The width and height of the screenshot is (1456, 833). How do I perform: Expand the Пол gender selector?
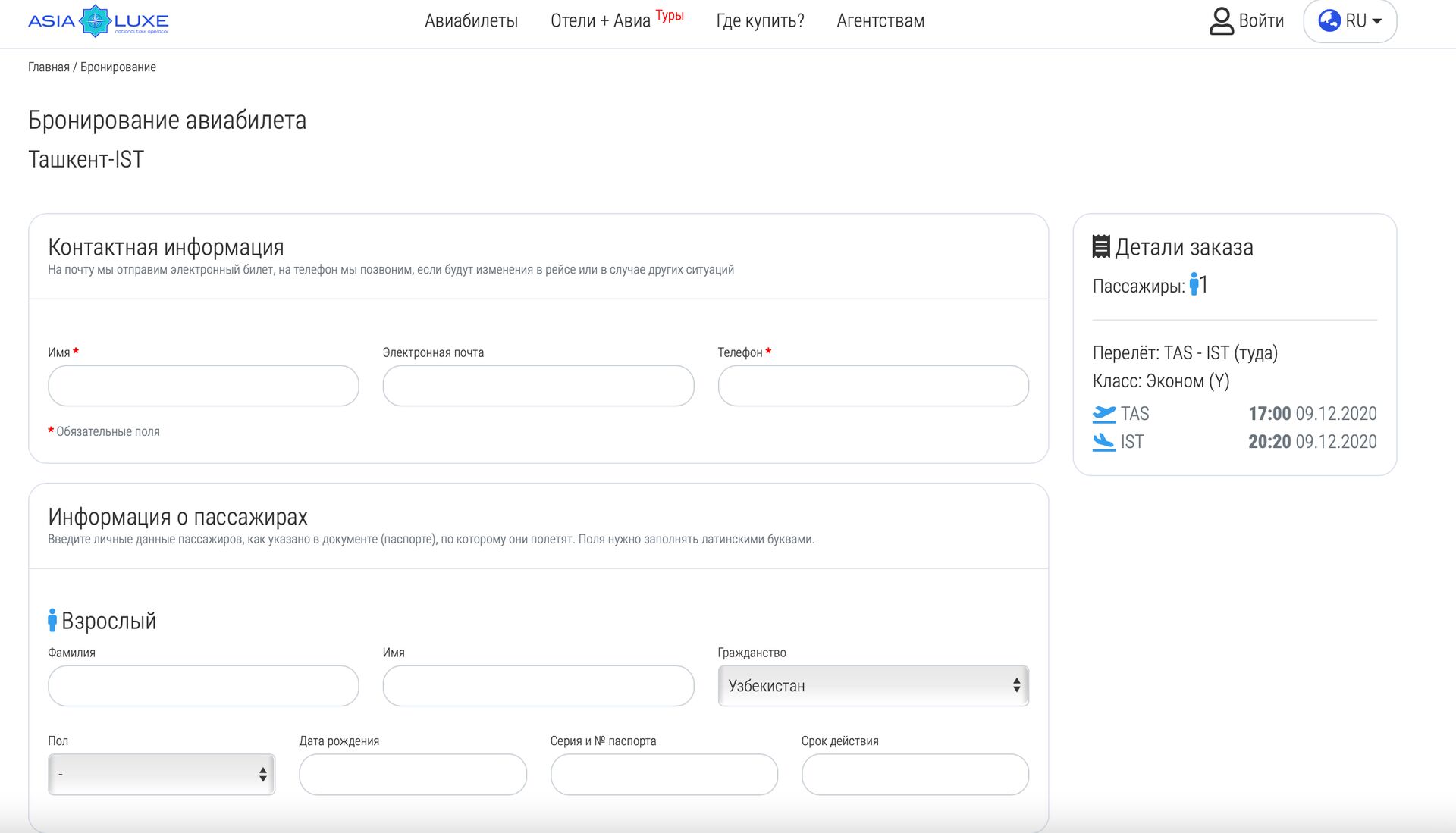click(162, 774)
